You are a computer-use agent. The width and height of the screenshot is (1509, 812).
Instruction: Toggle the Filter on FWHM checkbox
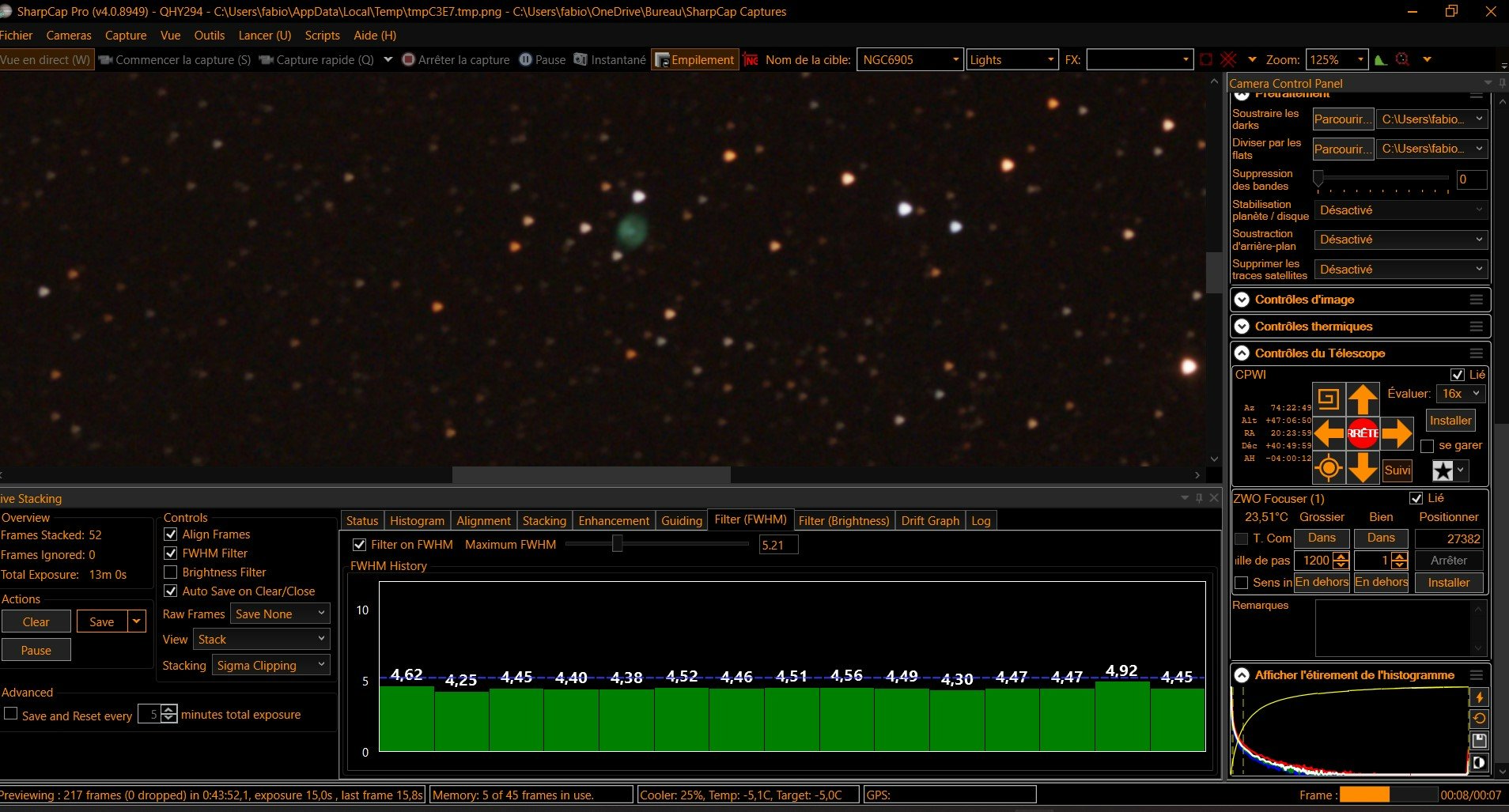point(359,545)
